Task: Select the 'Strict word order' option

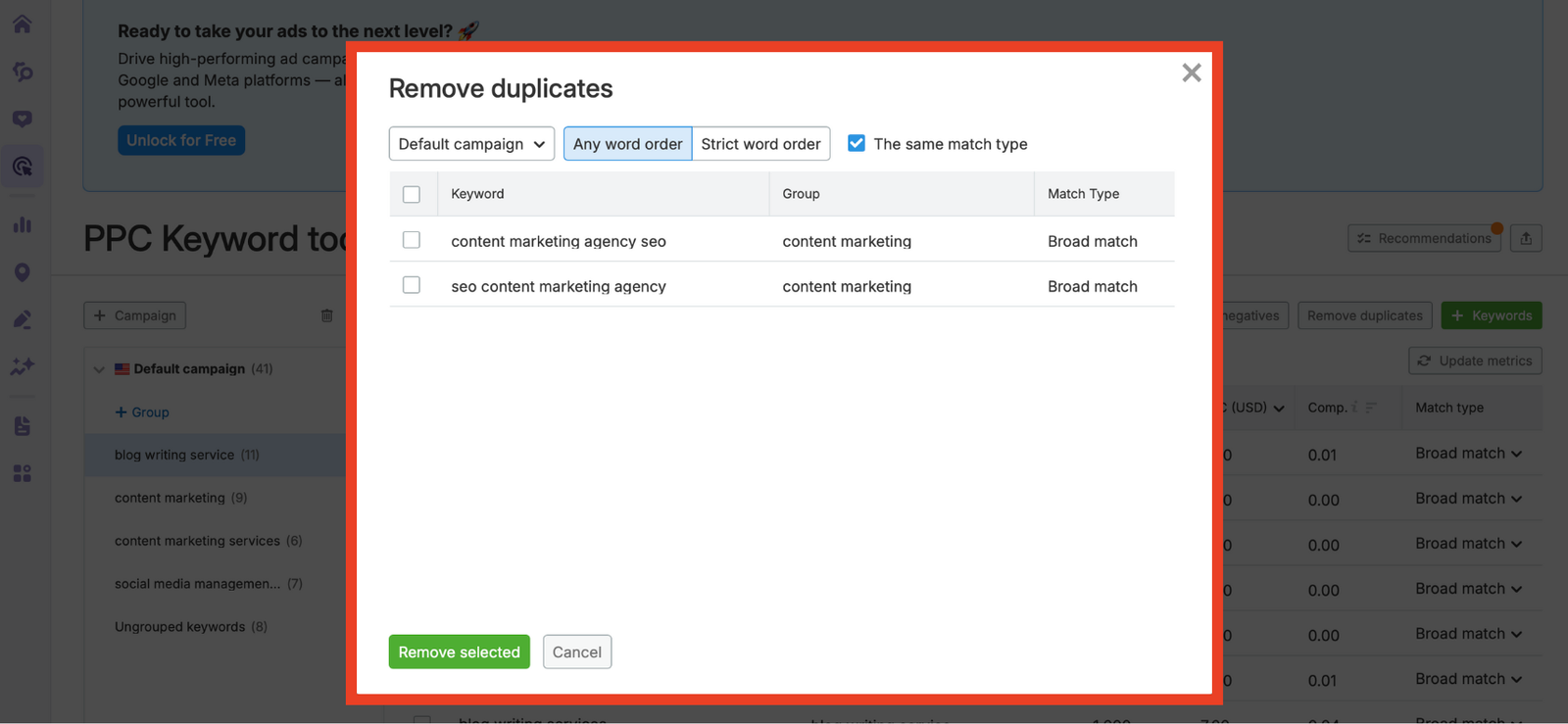Action: (x=760, y=144)
